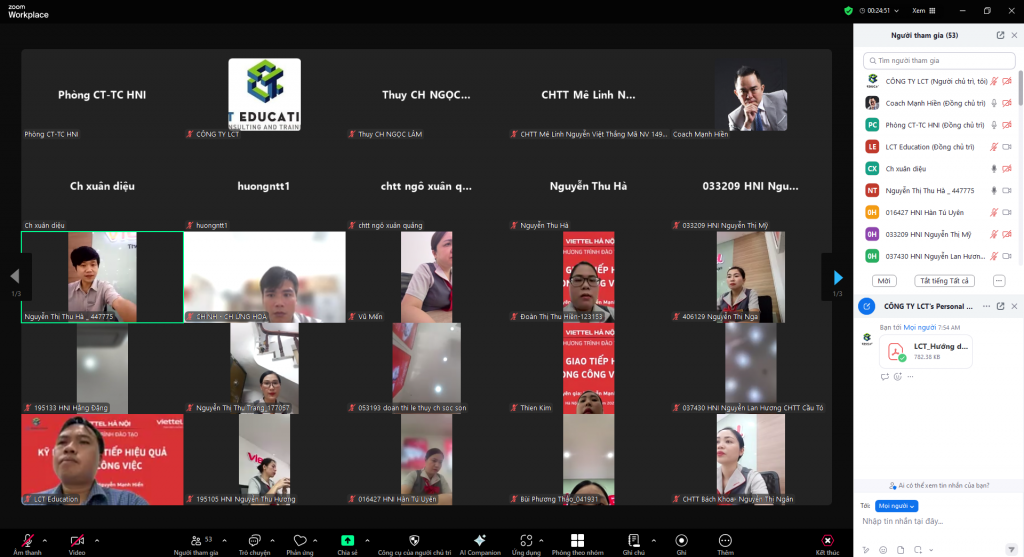Select participant 037430 HNI Nguyễn Lan Hương in list

939,256
